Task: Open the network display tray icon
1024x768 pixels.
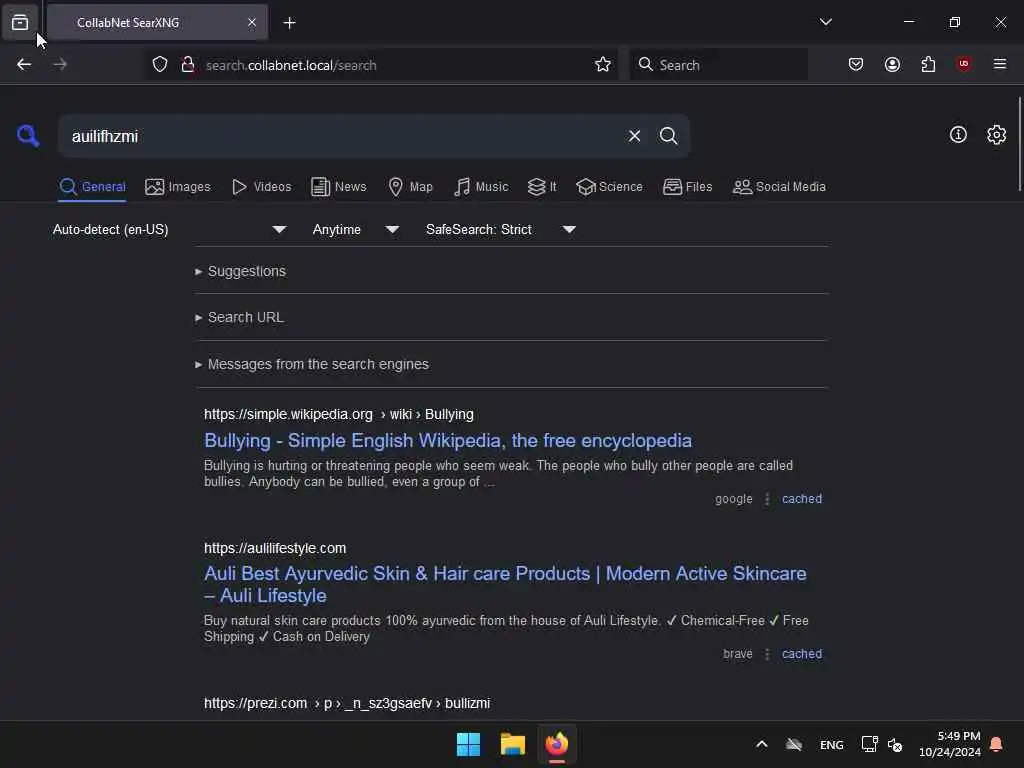Action: pyautogui.click(x=869, y=744)
